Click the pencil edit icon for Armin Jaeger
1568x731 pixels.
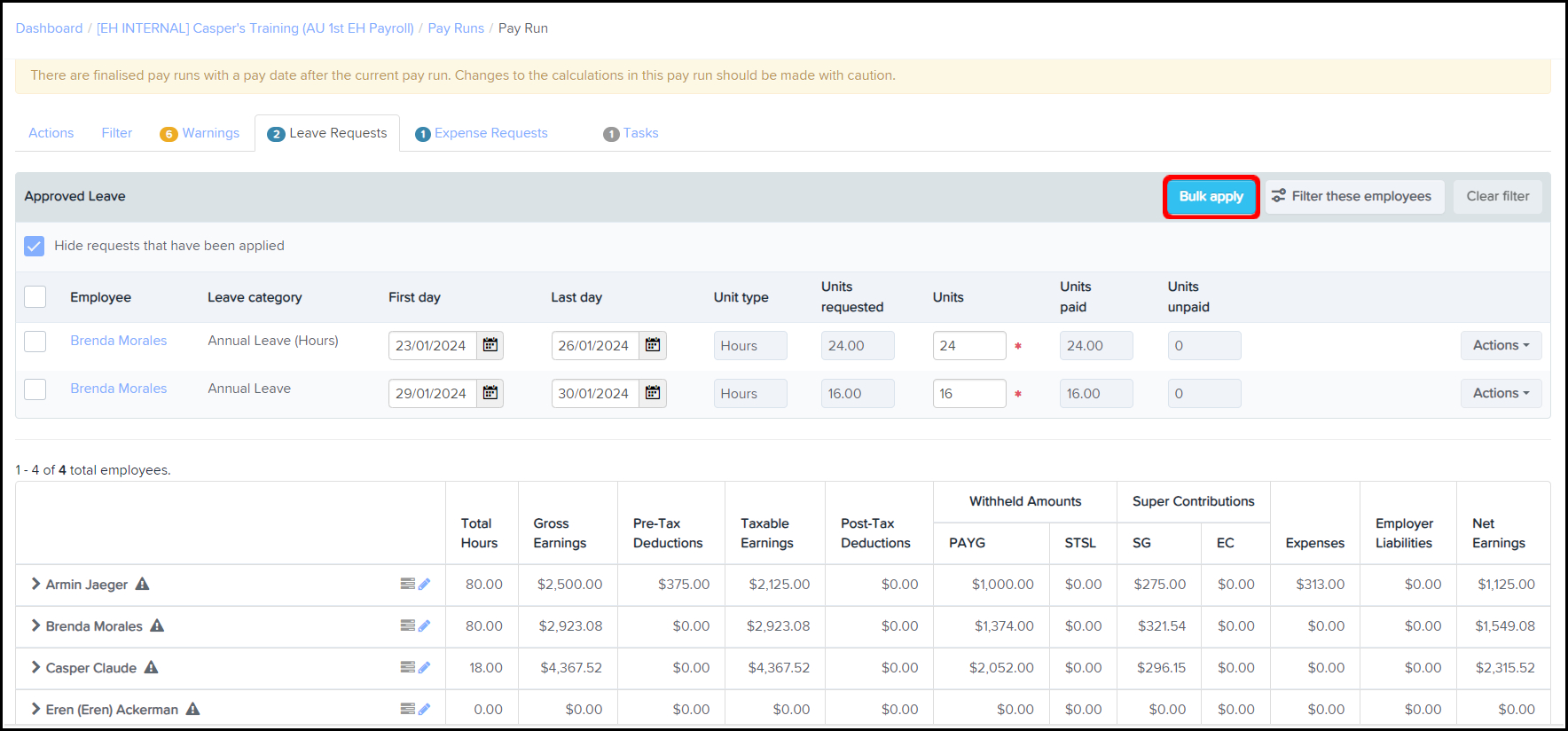425,584
